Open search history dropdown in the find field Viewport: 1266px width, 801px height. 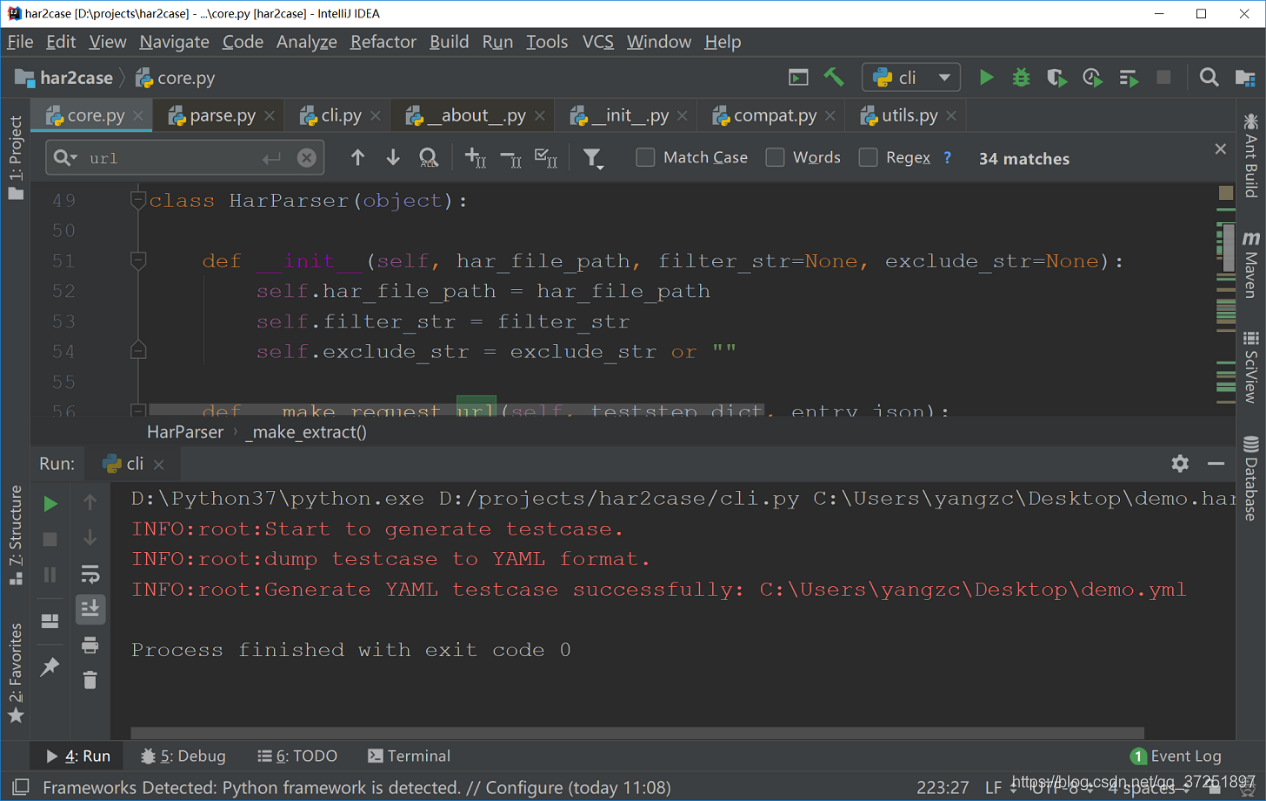coord(65,158)
